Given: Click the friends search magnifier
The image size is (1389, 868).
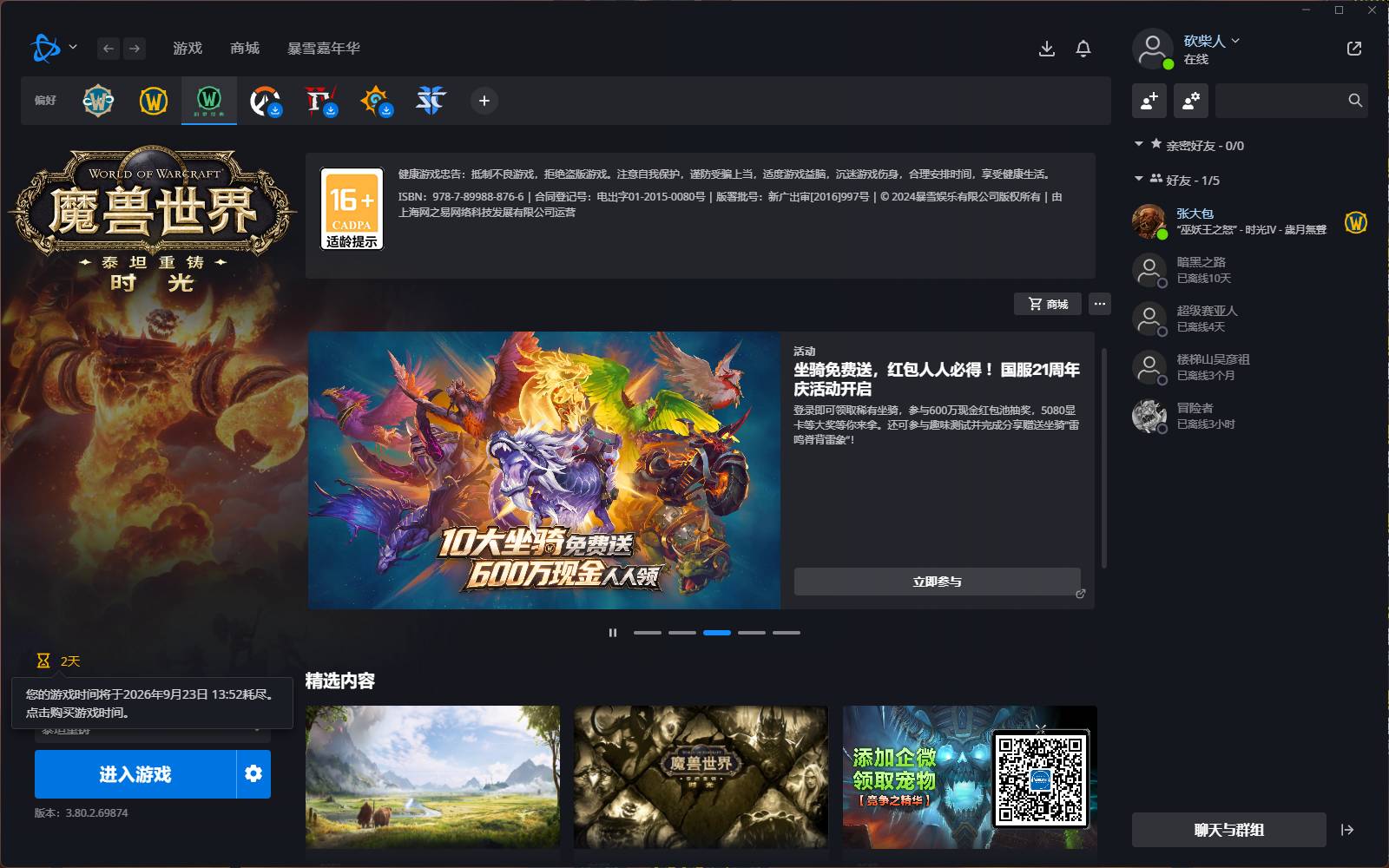Looking at the screenshot, I should pyautogui.click(x=1355, y=101).
